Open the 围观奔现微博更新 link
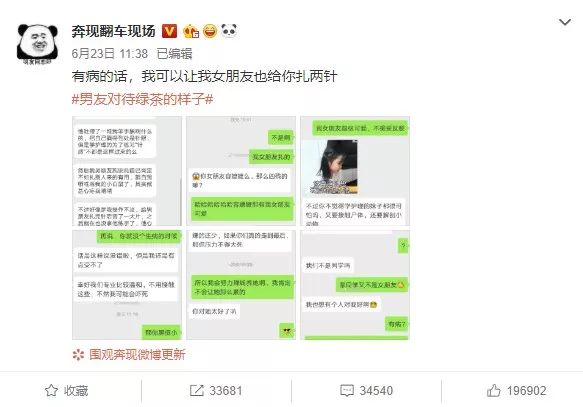 tap(129, 355)
